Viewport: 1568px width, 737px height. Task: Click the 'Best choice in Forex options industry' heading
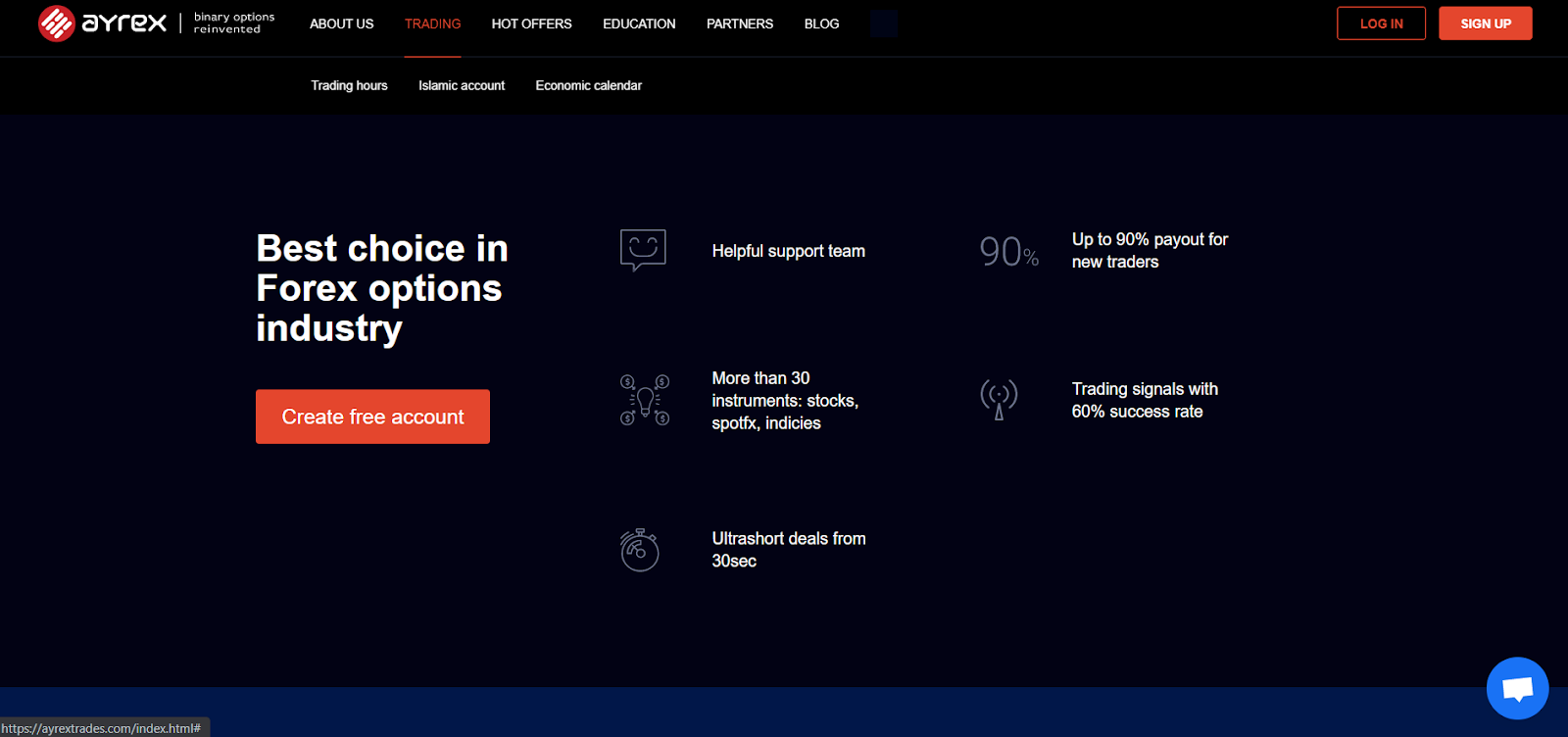382,288
